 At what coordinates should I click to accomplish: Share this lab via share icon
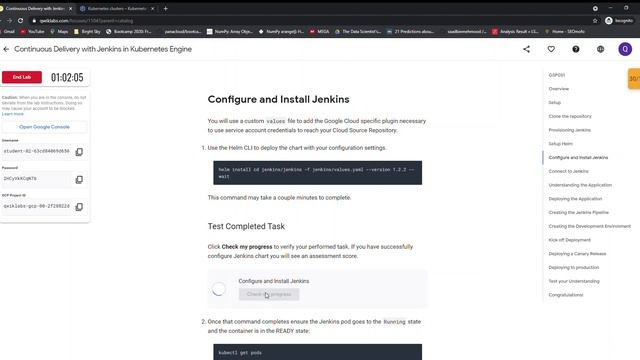click(527, 49)
